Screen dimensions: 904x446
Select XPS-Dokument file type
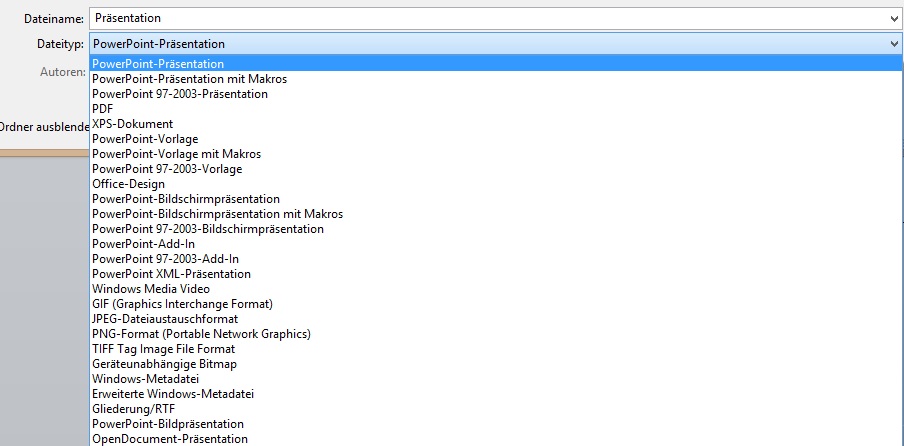[496, 123]
